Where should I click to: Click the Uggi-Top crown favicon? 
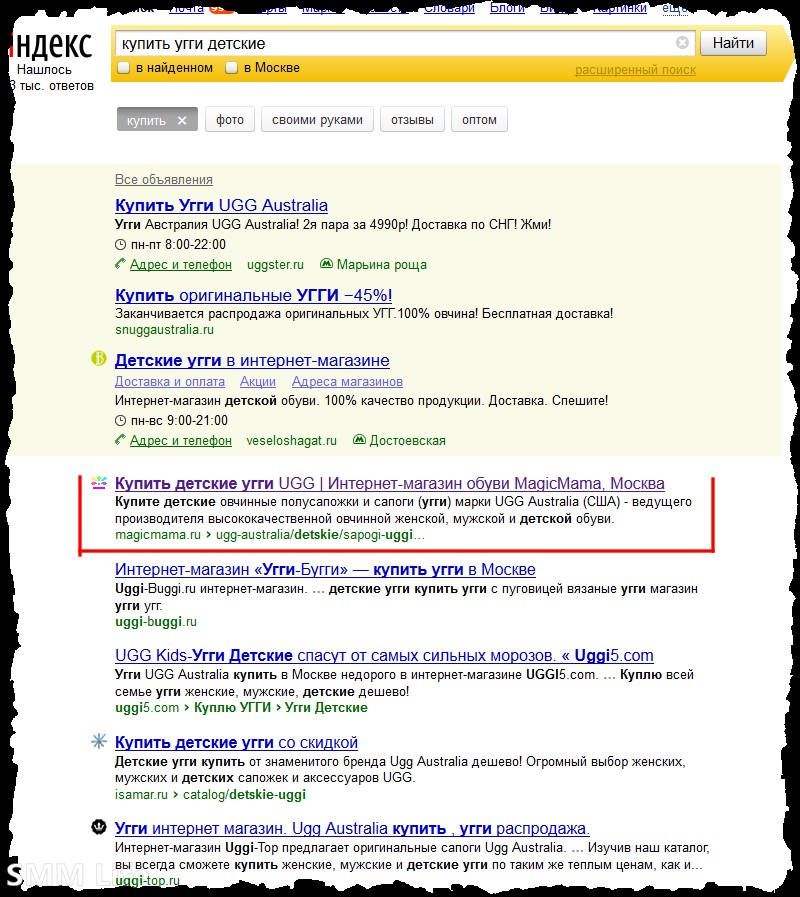click(x=99, y=827)
